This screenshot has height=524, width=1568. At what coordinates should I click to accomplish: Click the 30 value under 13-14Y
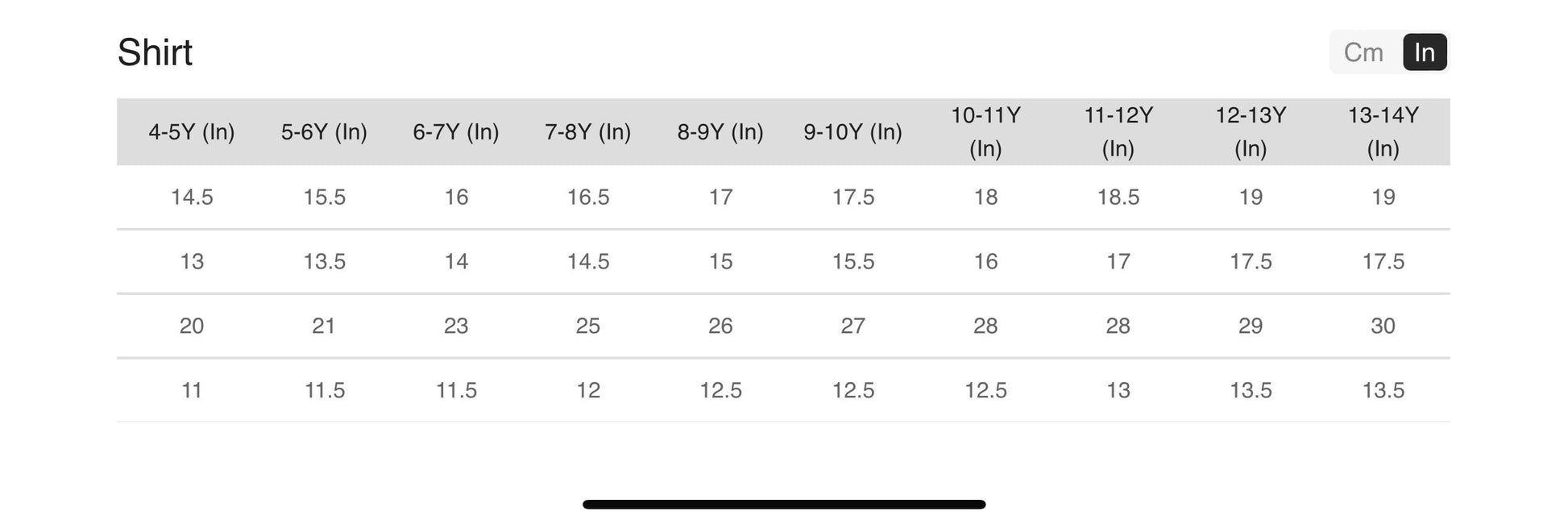click(1383, 326)
